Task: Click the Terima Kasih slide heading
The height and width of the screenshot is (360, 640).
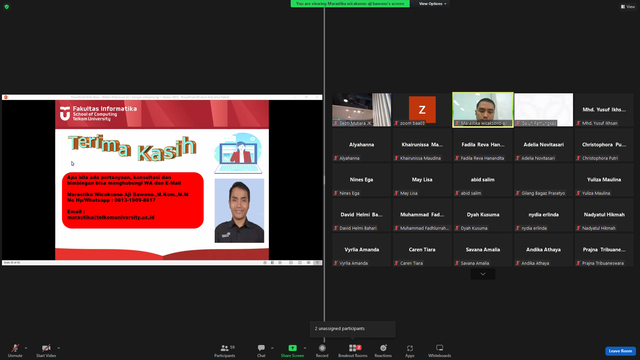Action: [x=132, y=148]
